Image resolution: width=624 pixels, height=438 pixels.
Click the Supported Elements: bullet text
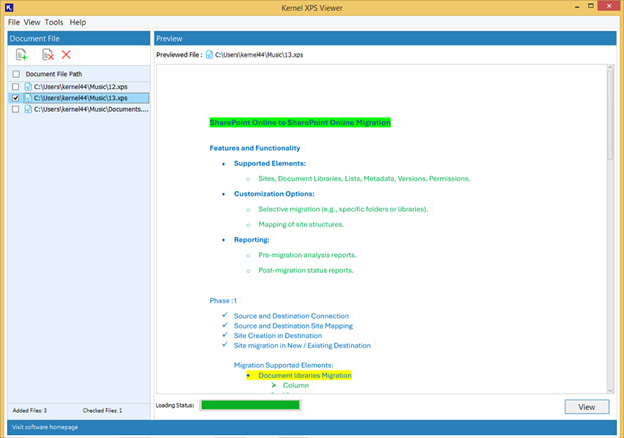(x=270, y=164)
